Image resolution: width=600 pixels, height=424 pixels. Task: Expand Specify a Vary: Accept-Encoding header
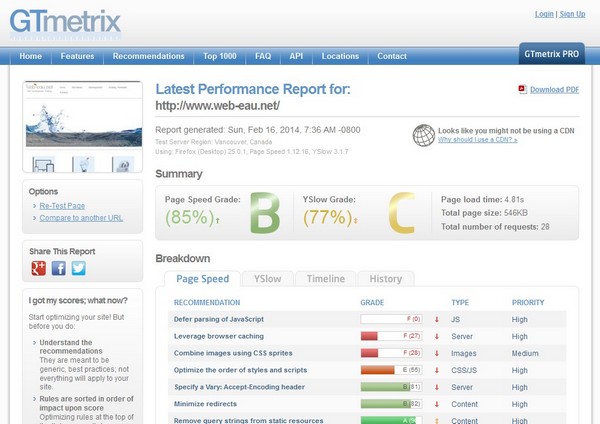[240, 387]
